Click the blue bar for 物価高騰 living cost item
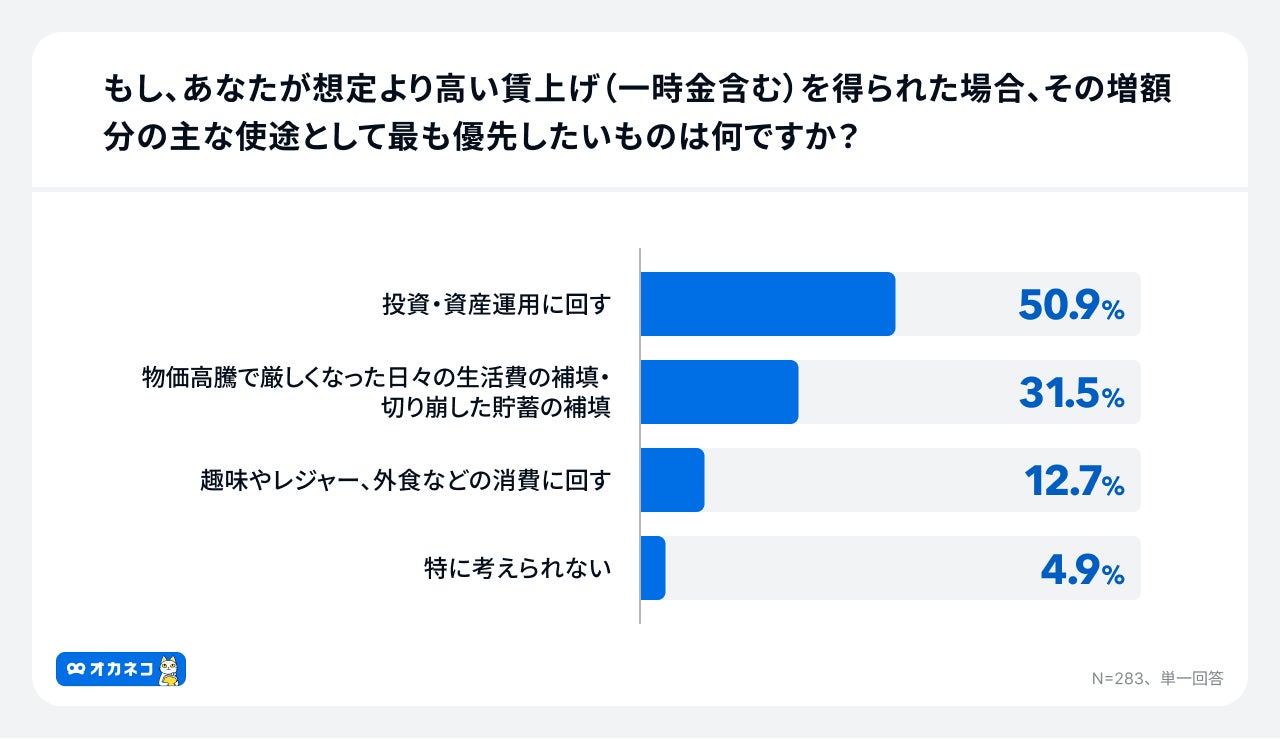Screen dimensions: 1280x739 tap(718, 392)
